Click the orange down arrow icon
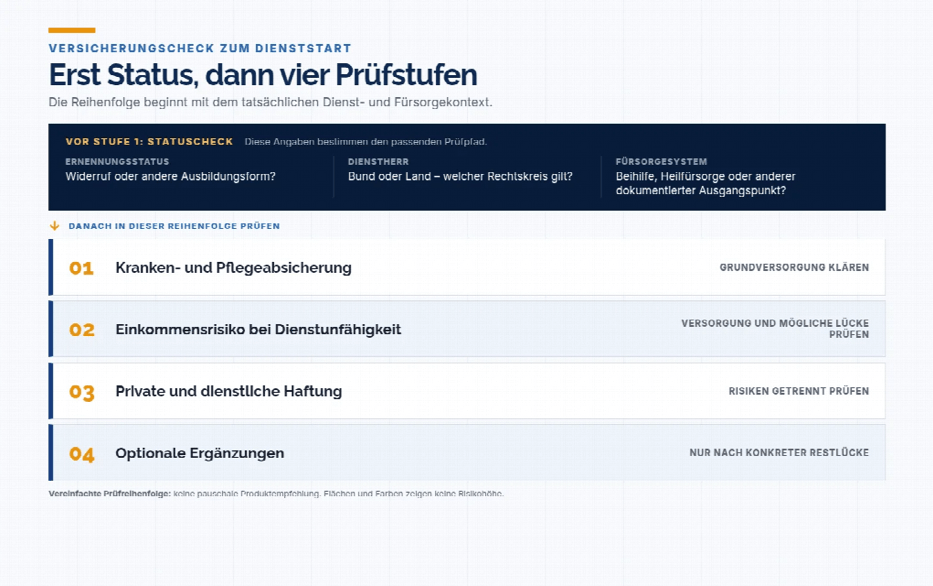Image resolution: width=933 pixels, height=586 pixels. click(x=54, y=226)
